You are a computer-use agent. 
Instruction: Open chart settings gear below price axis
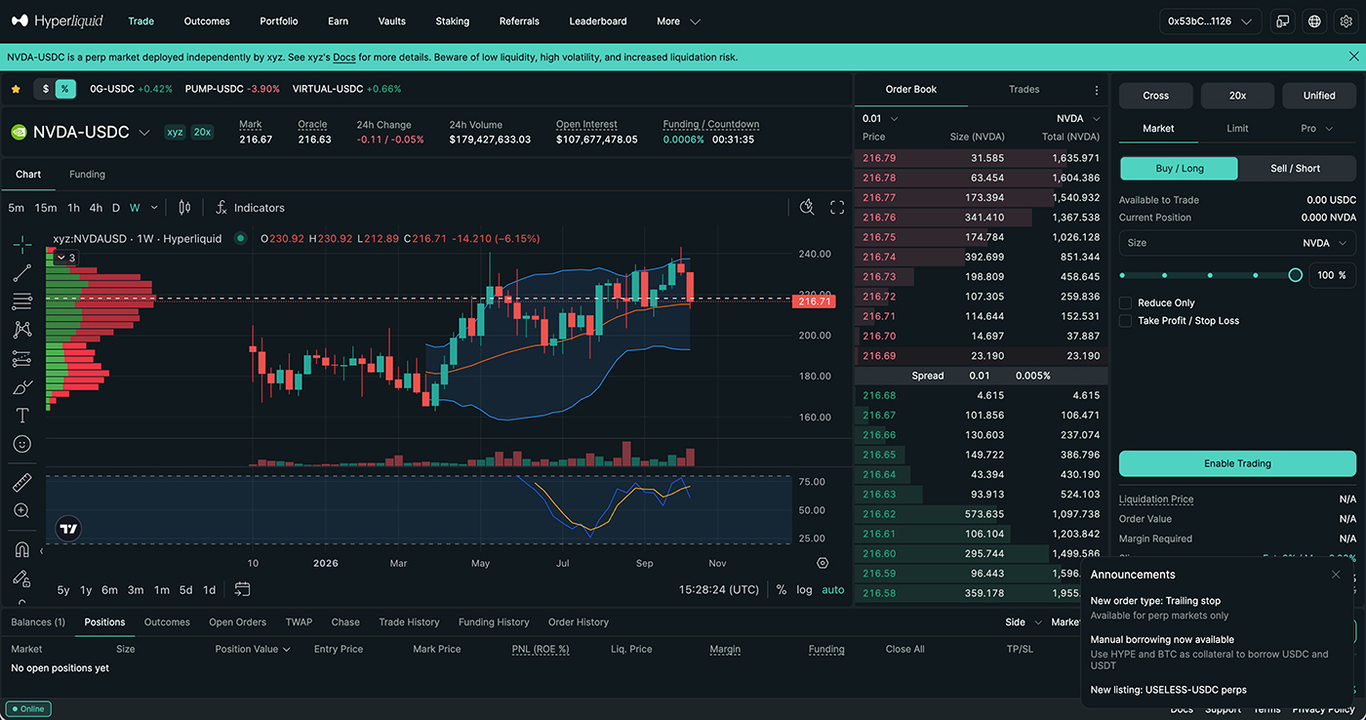click(823, 563)
